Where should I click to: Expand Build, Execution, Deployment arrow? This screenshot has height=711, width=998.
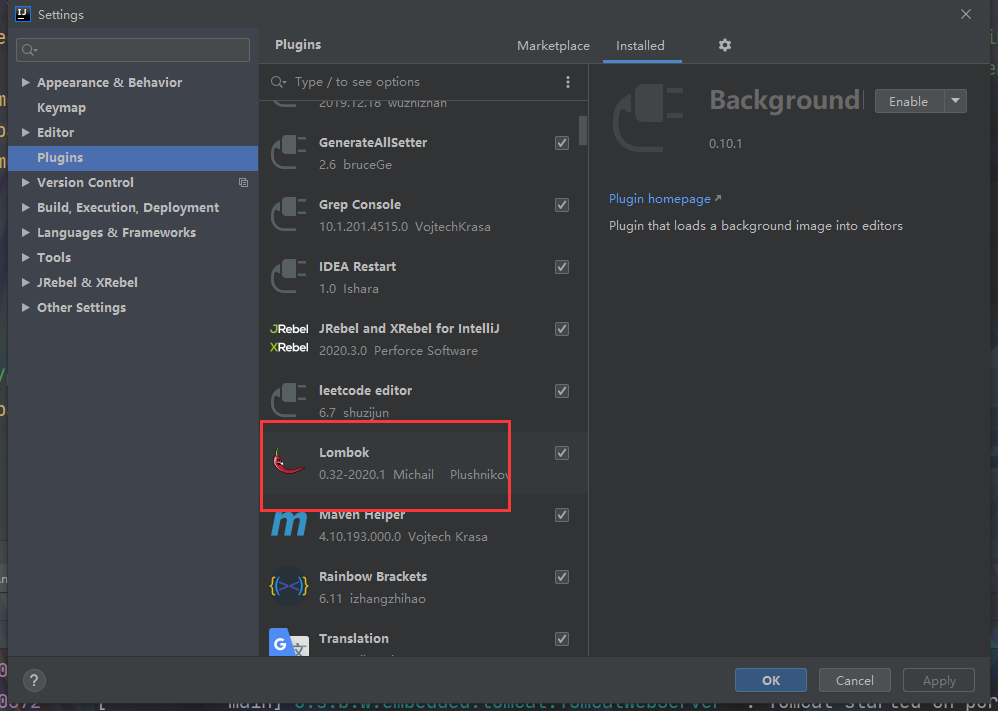click(25, 208)
